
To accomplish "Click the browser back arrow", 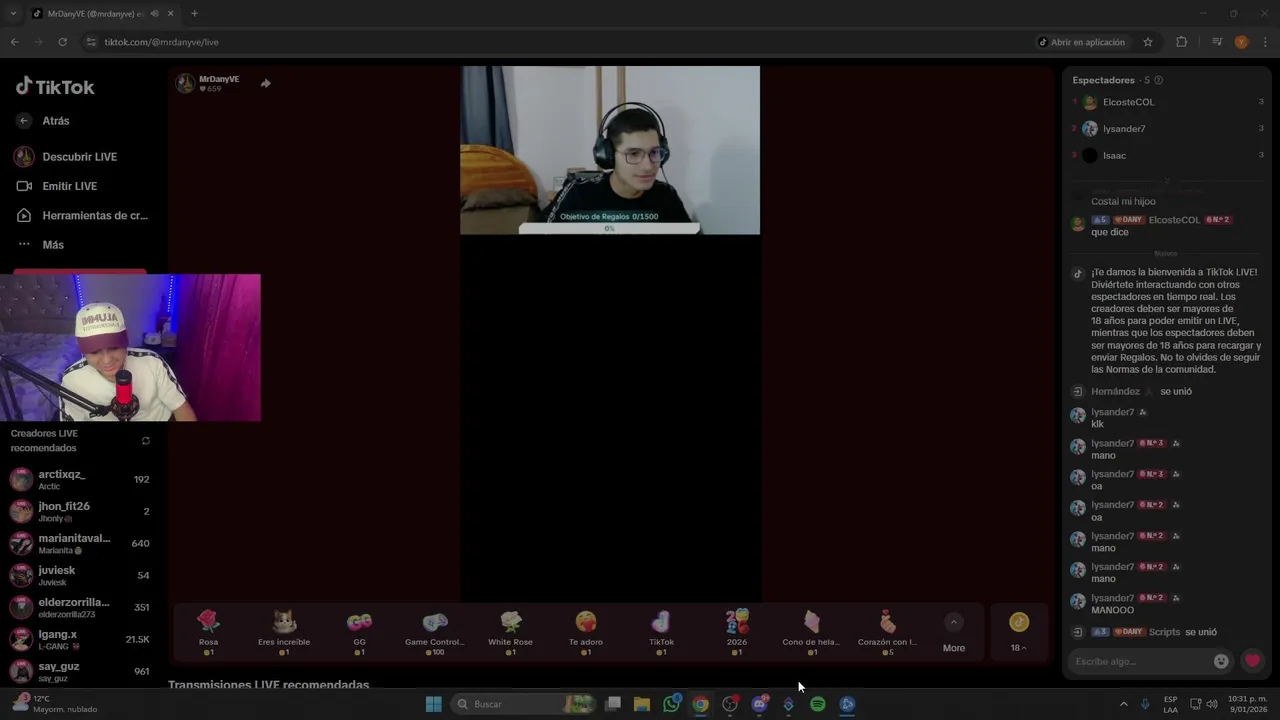I will [x=14, y=42].
